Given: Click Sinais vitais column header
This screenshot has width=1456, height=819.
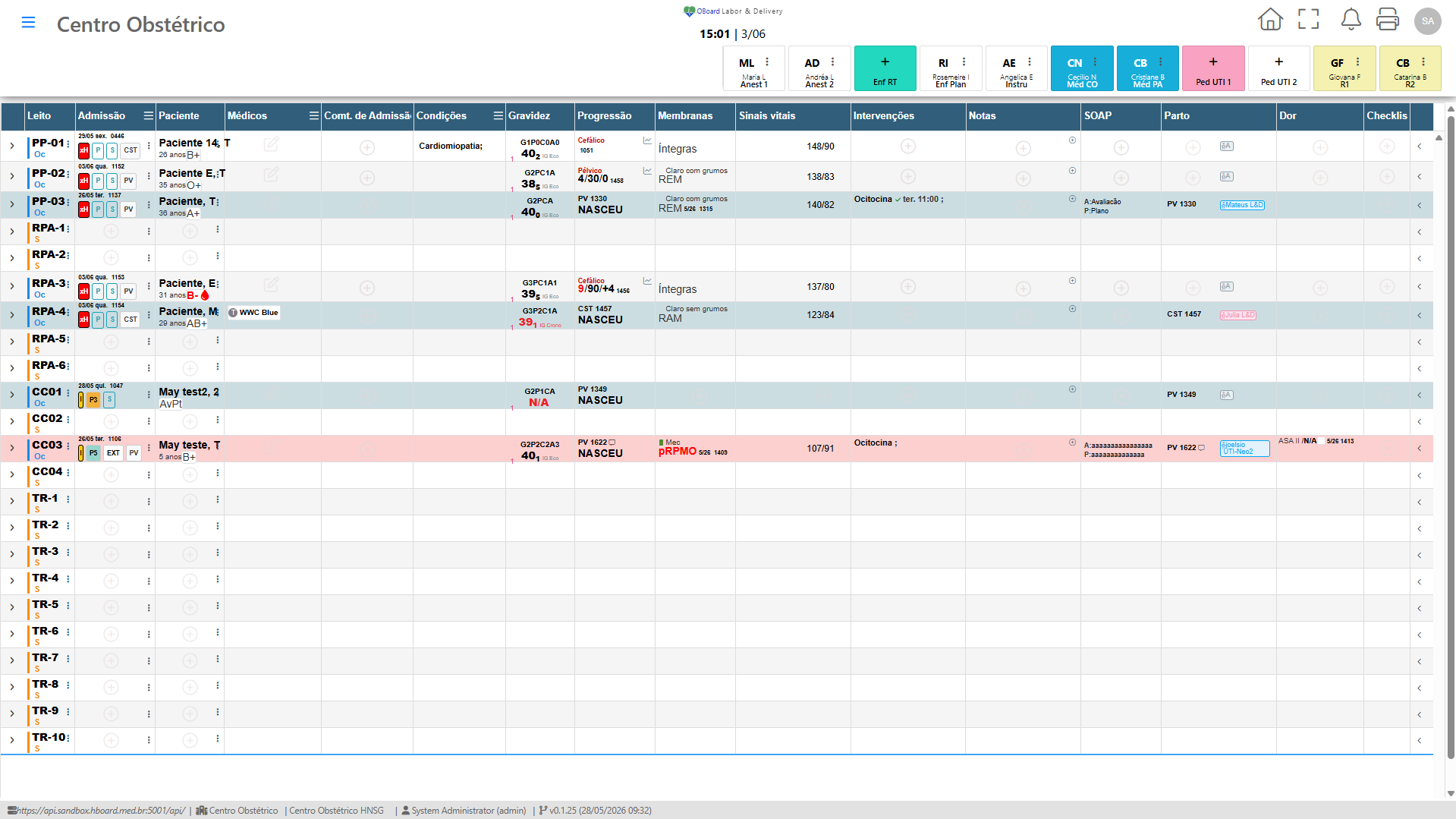Looking at the screenshot, I should 767,116.
